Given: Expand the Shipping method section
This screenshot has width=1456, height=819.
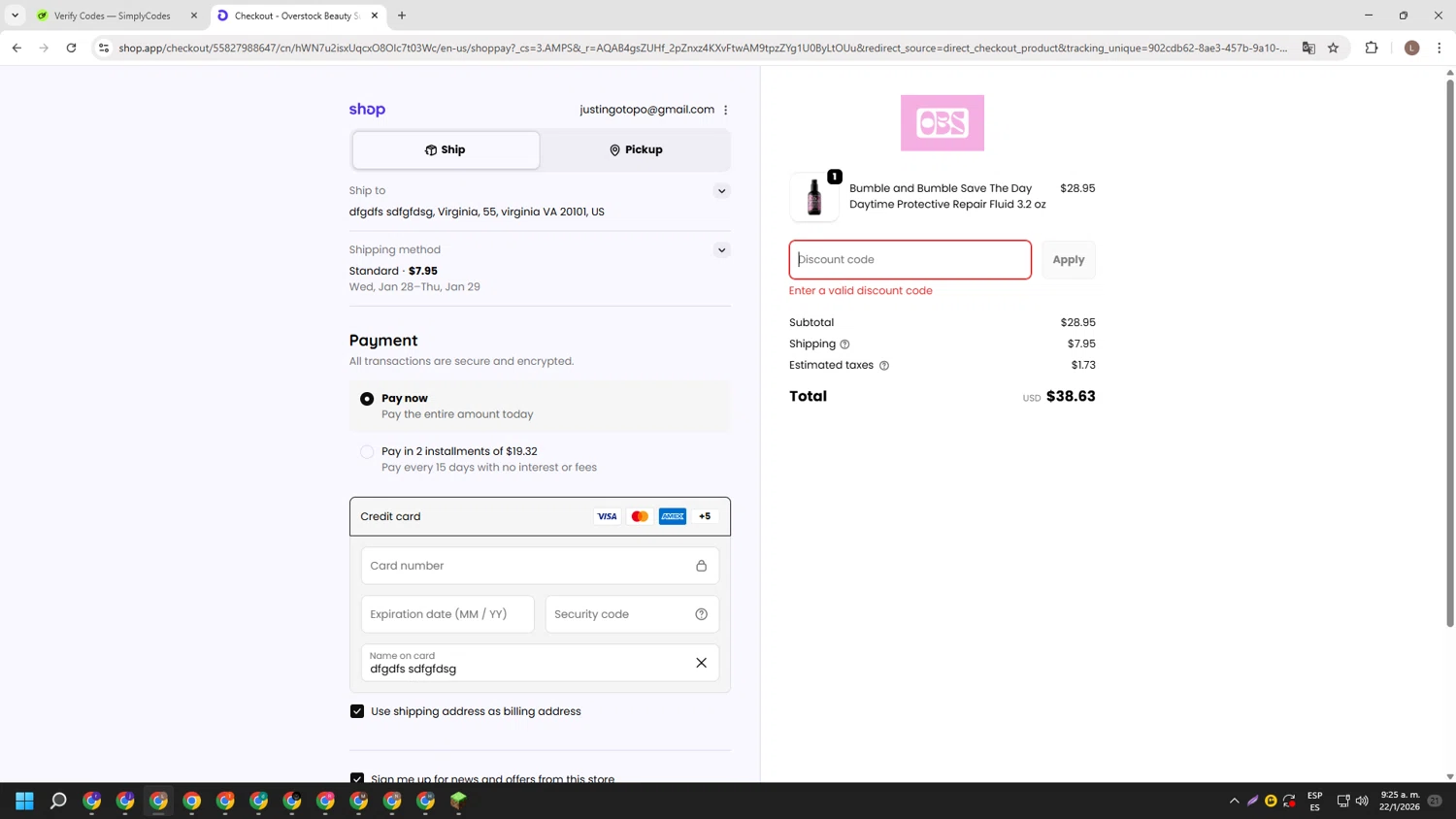Looking at the screenshot, I should pos(721,250).
